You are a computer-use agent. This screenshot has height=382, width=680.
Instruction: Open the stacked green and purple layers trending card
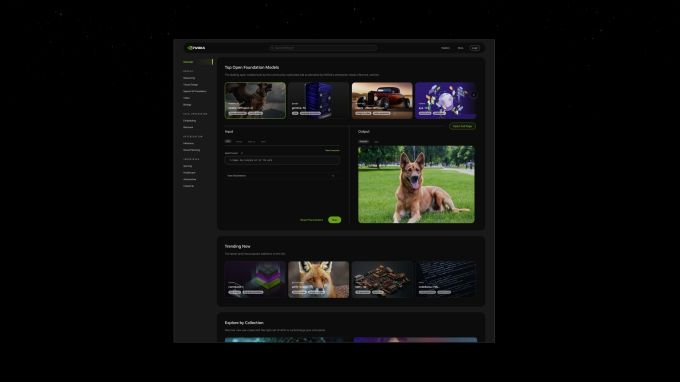coord(255,279)
